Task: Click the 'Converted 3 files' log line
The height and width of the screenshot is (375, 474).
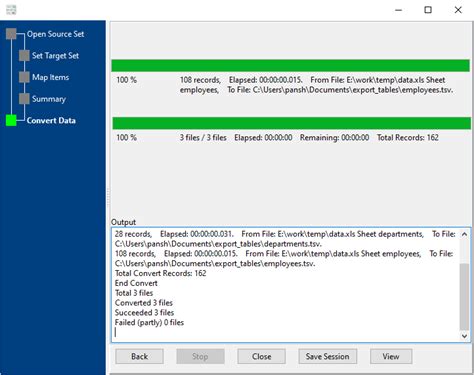Action: pyautogui.click(x=144, y=303)
